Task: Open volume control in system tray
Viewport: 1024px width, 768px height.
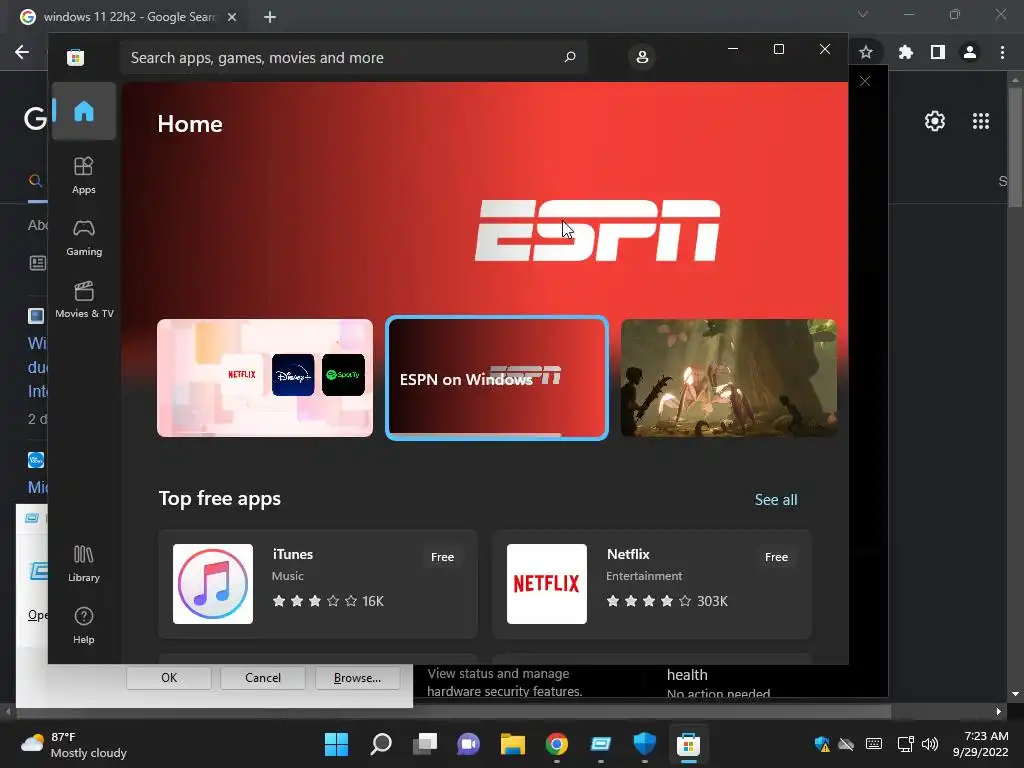Action: (x=929, y=744)
